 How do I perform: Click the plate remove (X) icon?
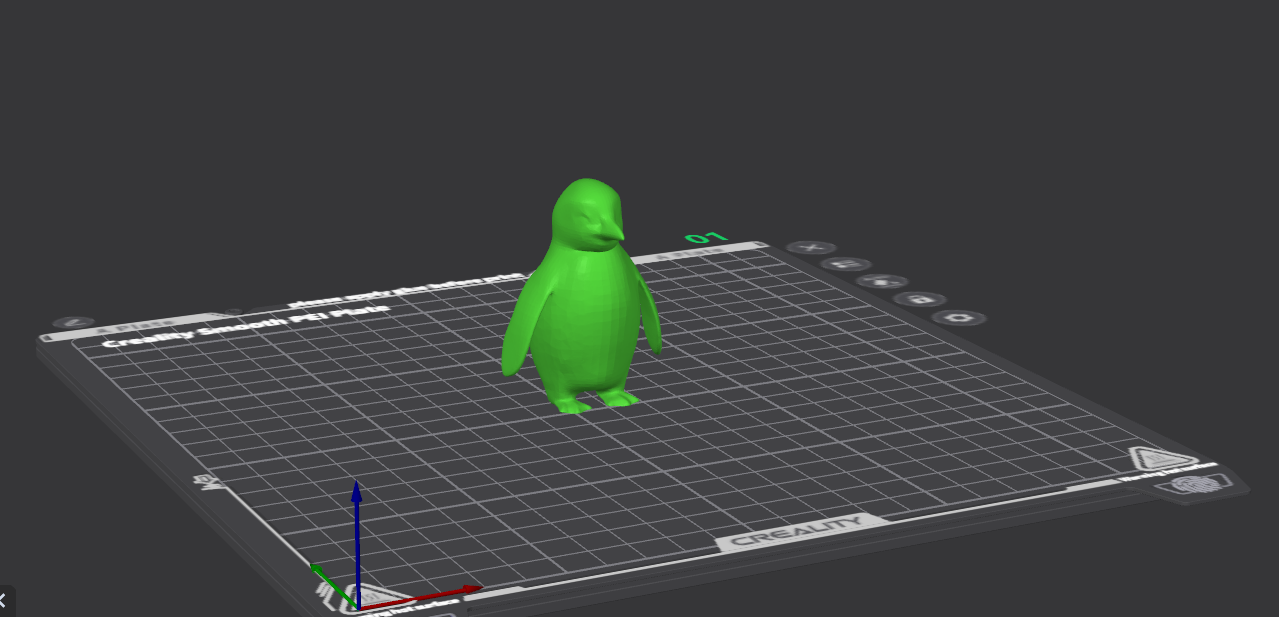812,248
